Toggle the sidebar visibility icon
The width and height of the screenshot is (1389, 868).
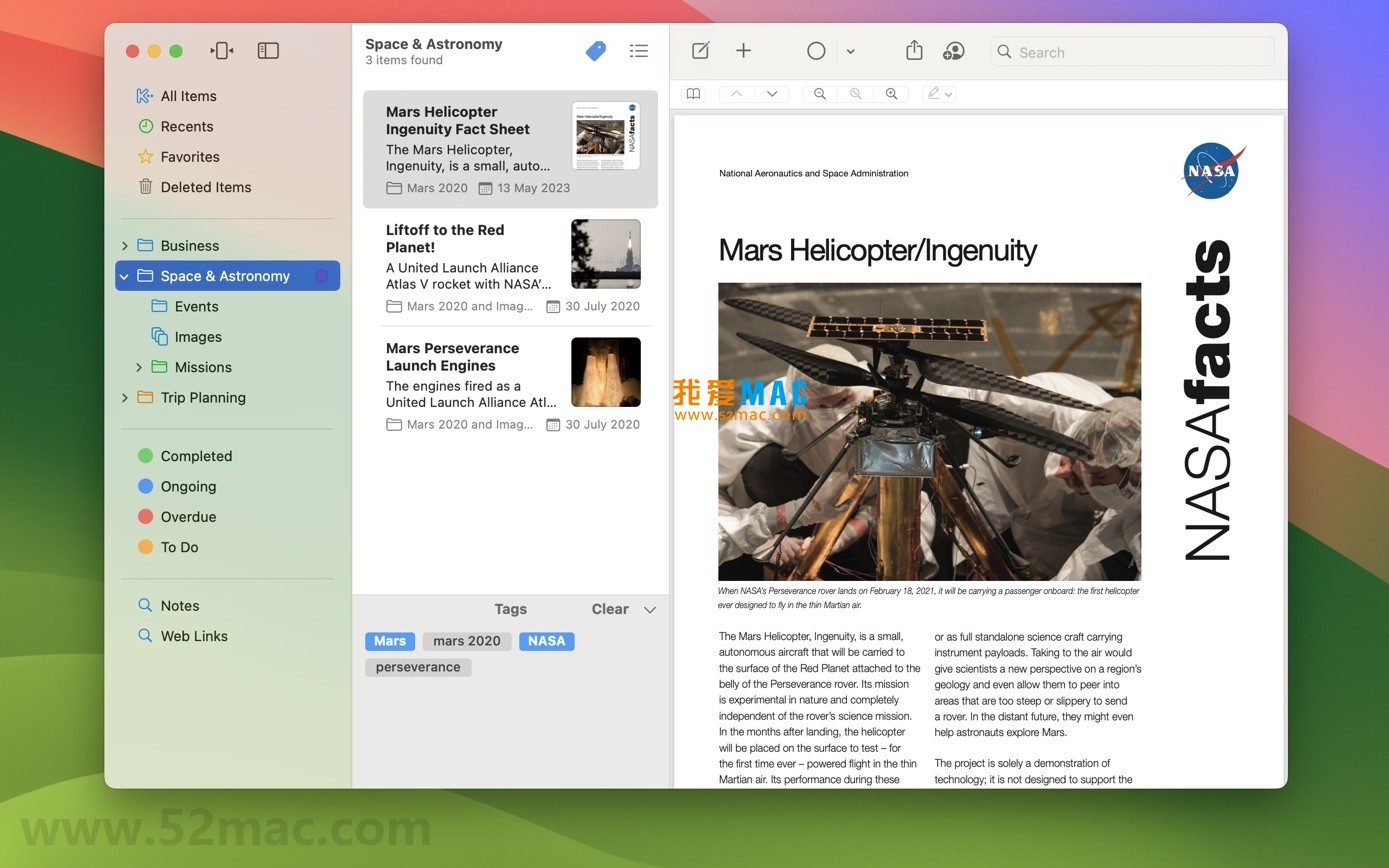(268, 50)
